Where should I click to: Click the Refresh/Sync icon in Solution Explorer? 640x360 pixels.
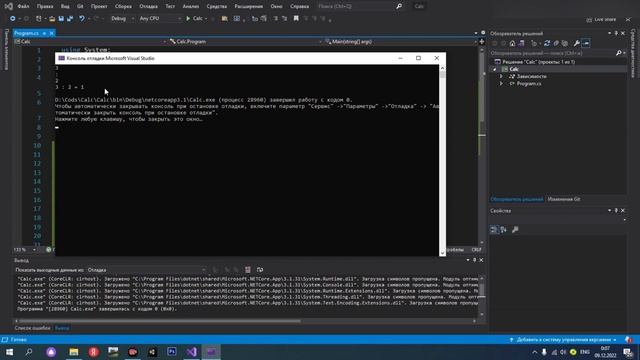pyautogui.click(x=547, y=43)
